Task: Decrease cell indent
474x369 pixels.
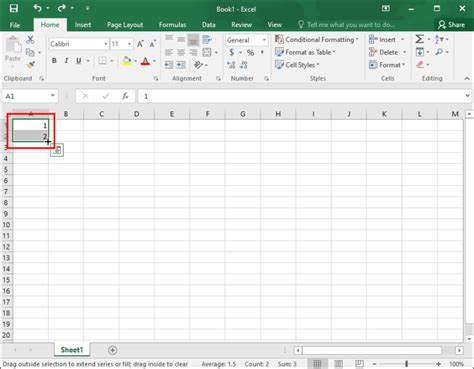Action: [169, 65]
